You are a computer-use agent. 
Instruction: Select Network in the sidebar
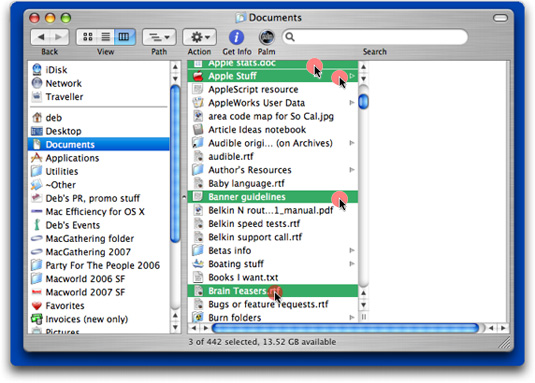99,83
